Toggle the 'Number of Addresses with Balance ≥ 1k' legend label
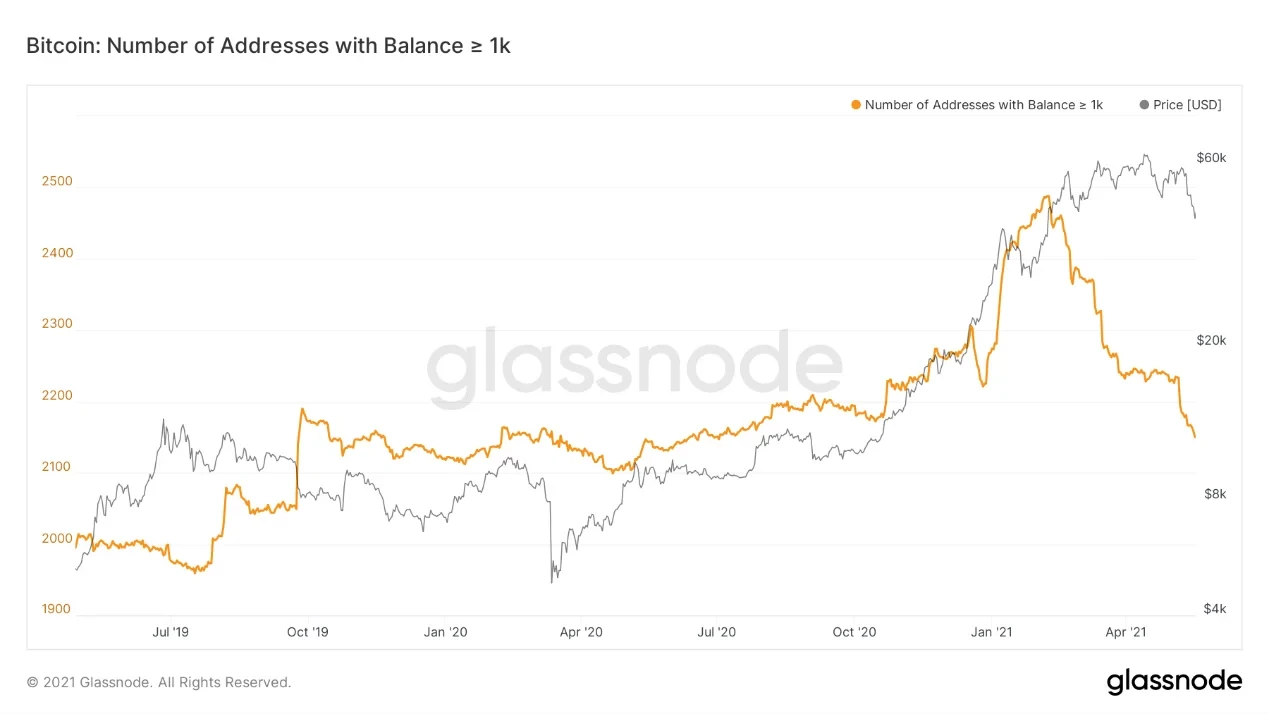 pos(983,105)
